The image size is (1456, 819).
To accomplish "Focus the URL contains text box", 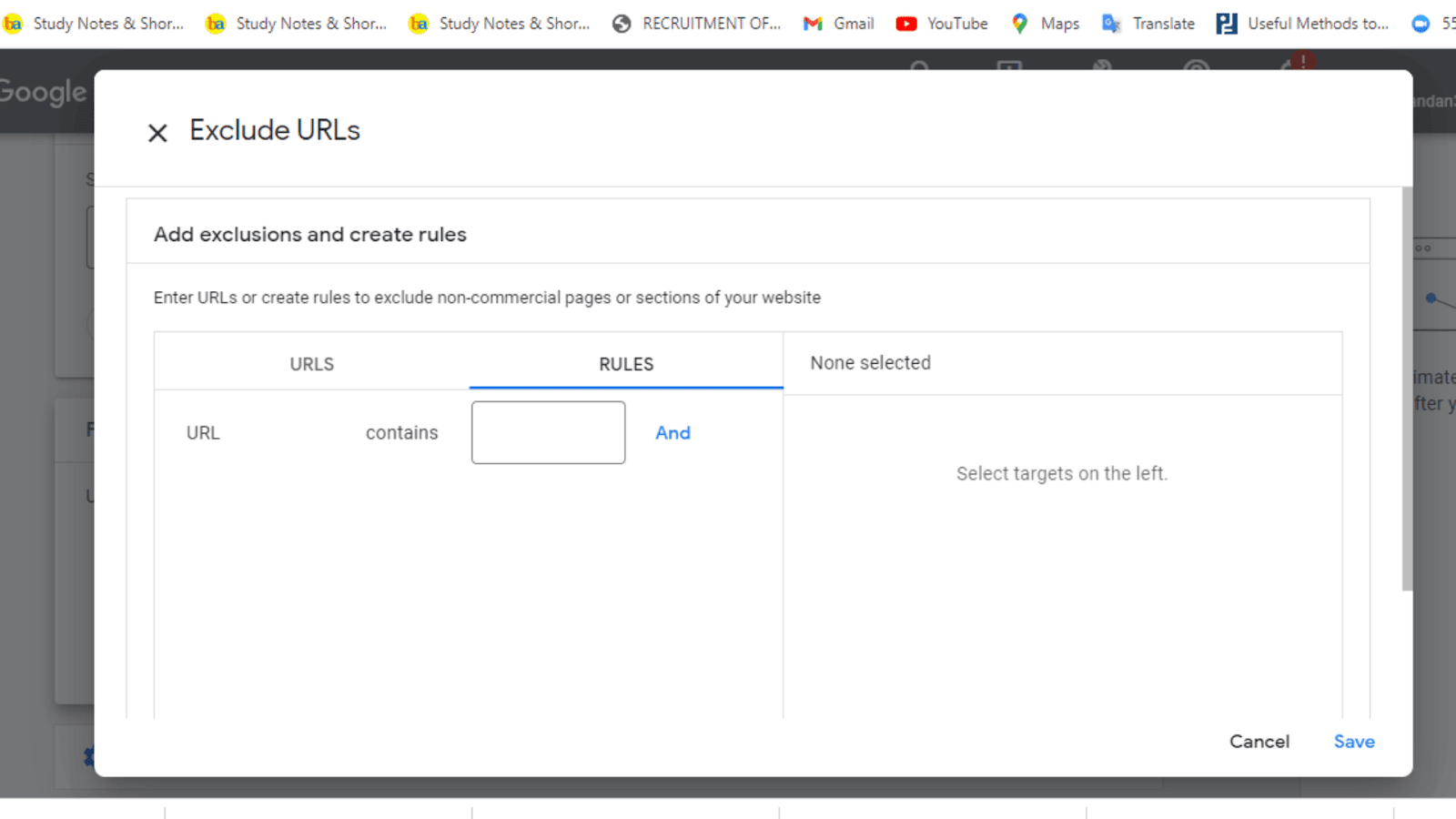I will [548, 432].
